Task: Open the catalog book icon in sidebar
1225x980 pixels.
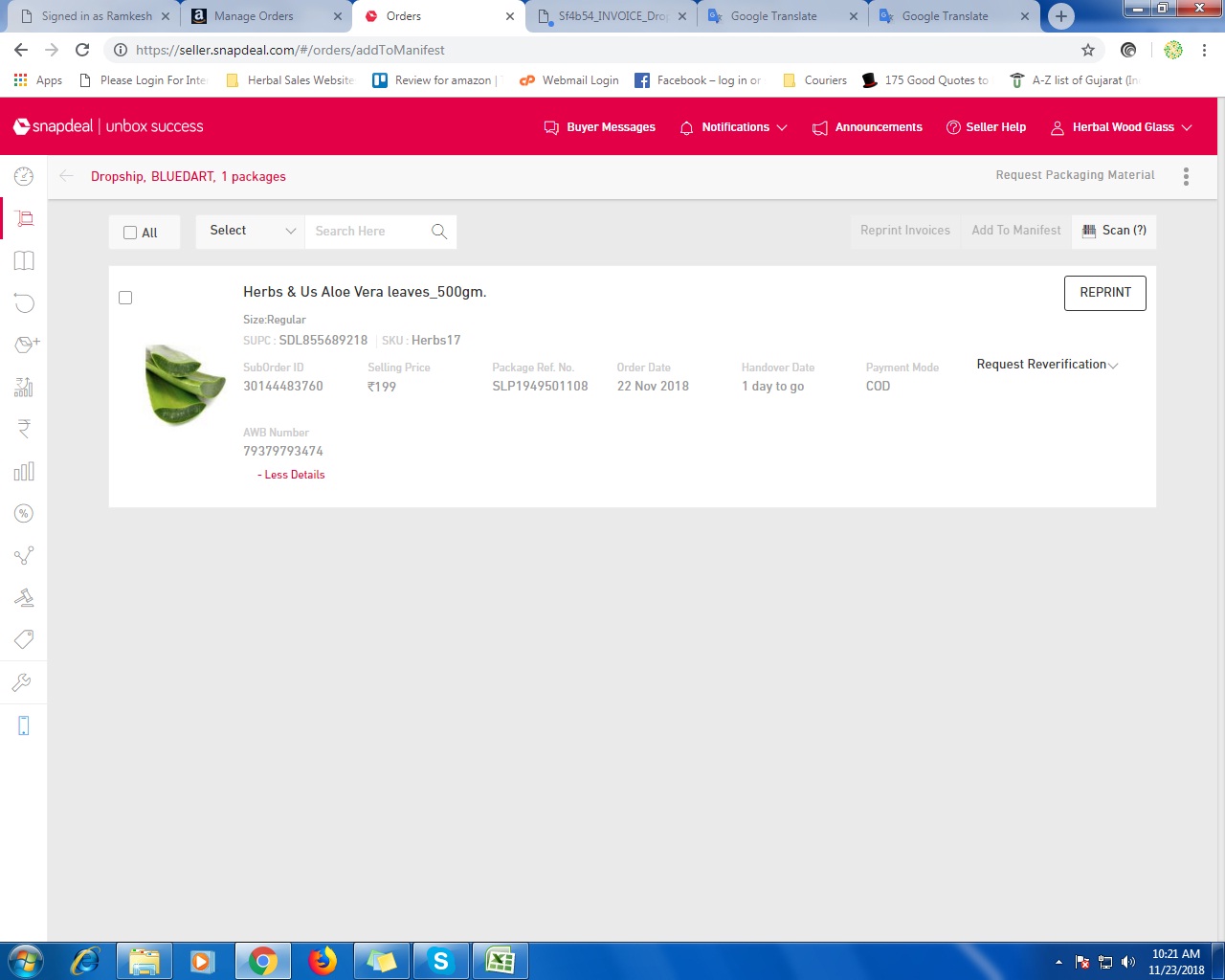Action: click(24, 260)
